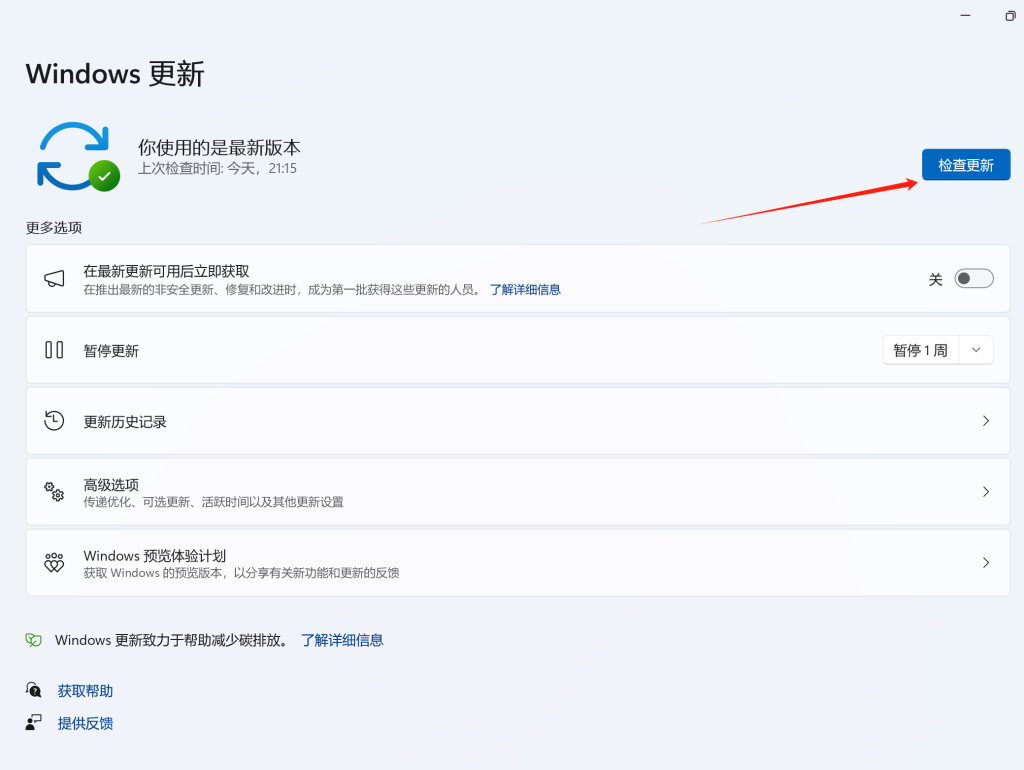The width and height of the screenshot is (1024, 770).
Task: Click the clock icon beside 更新历史记录
Action: pyautogui.click(x=52, y=420)
